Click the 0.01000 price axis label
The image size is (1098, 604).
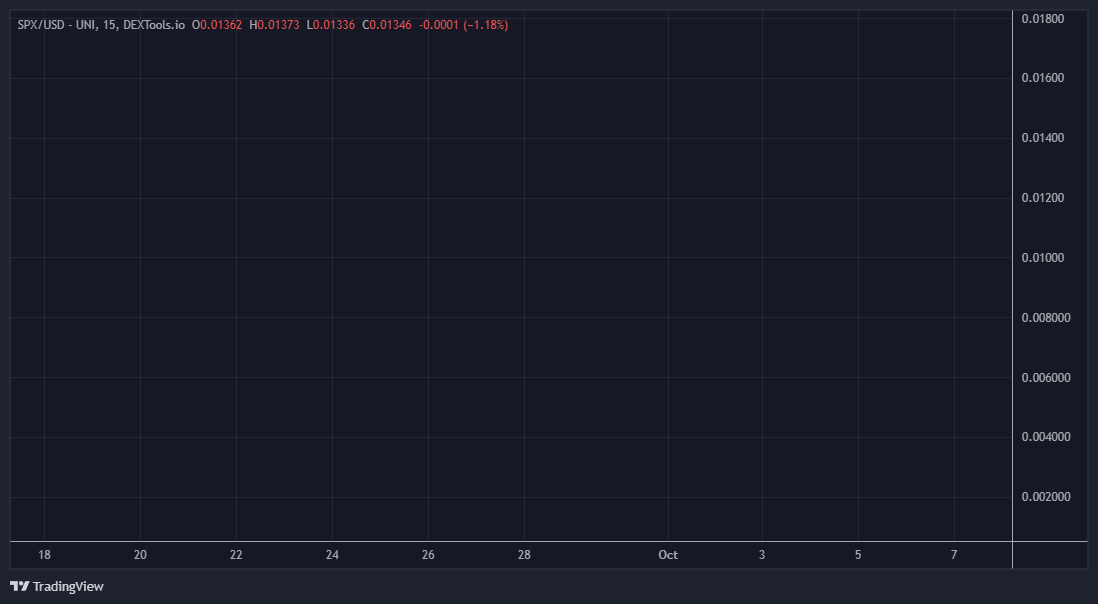[1043, 258]
